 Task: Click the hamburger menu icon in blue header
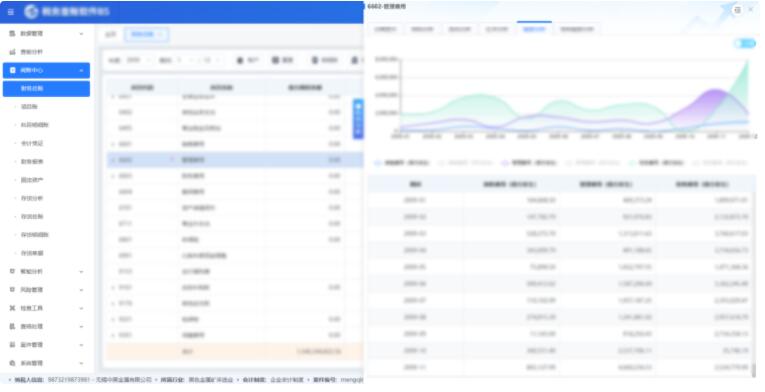tap(11, 12)
